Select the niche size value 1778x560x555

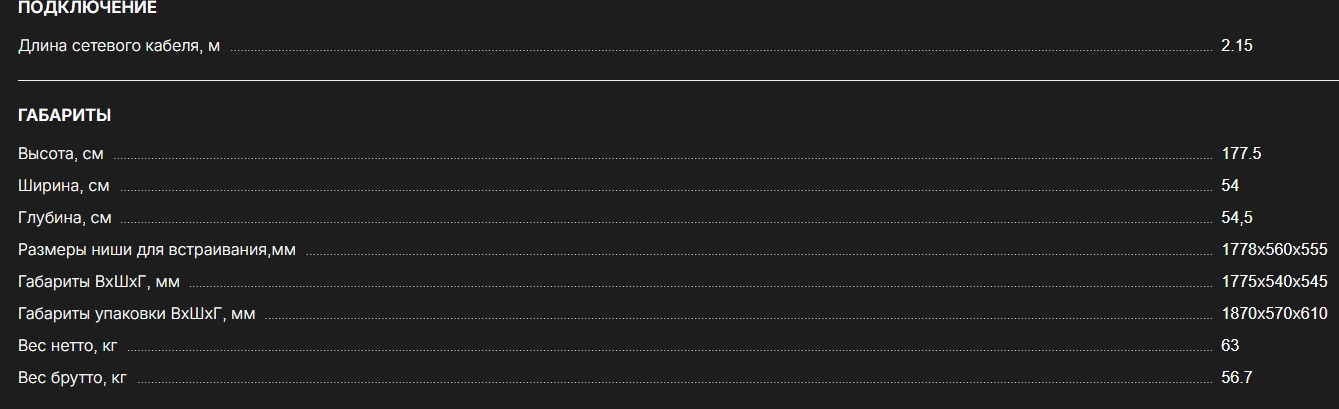tap(1274, 250)
